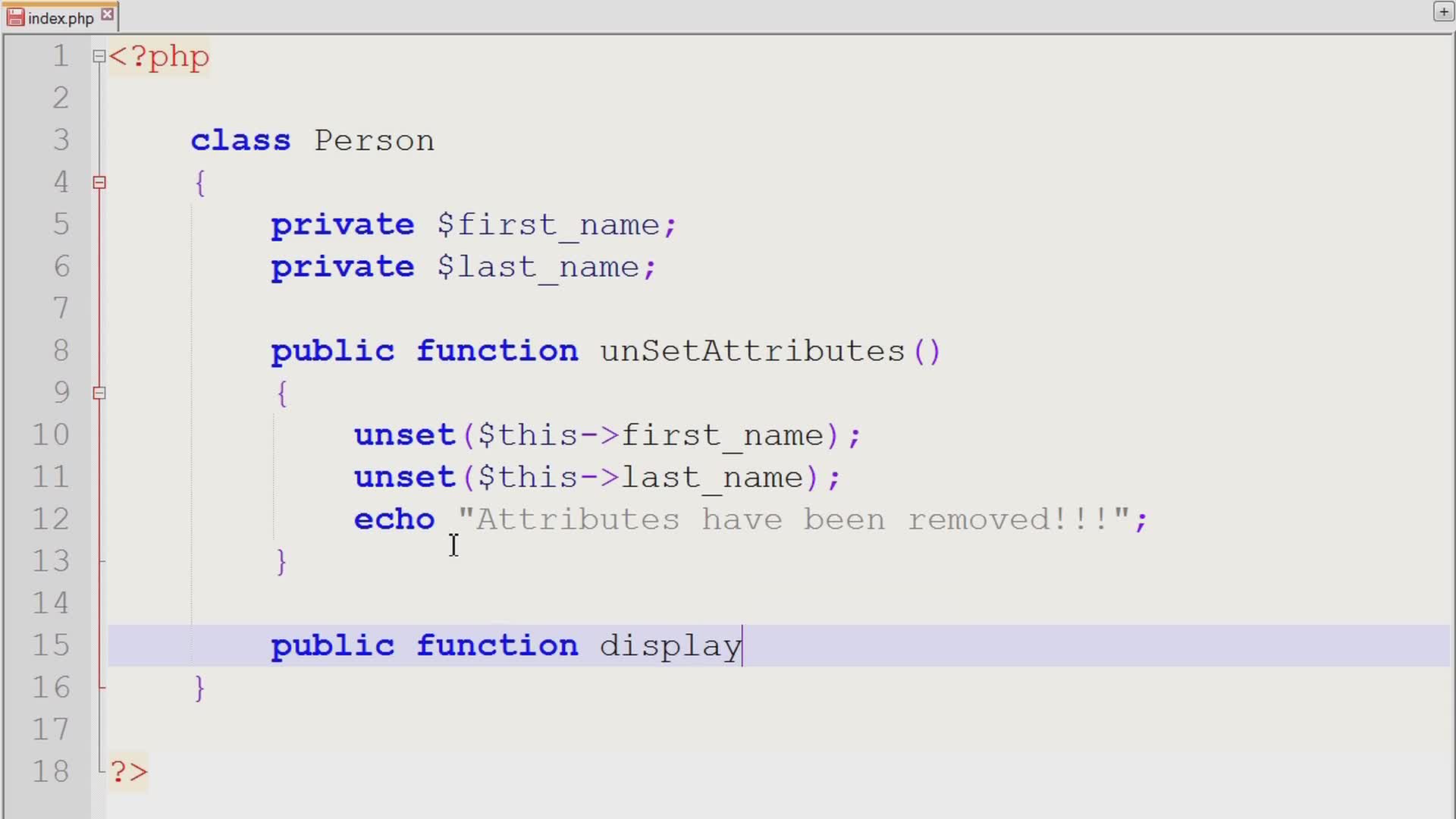Close the index.php tab with its X
The height and width of the screenshot is (819, 1456).
[x=108, y=14]
